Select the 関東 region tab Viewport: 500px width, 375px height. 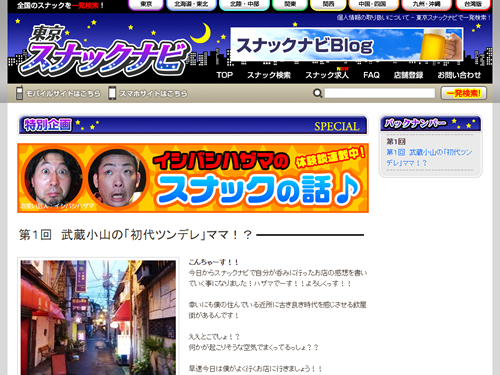tap(290, 4)
